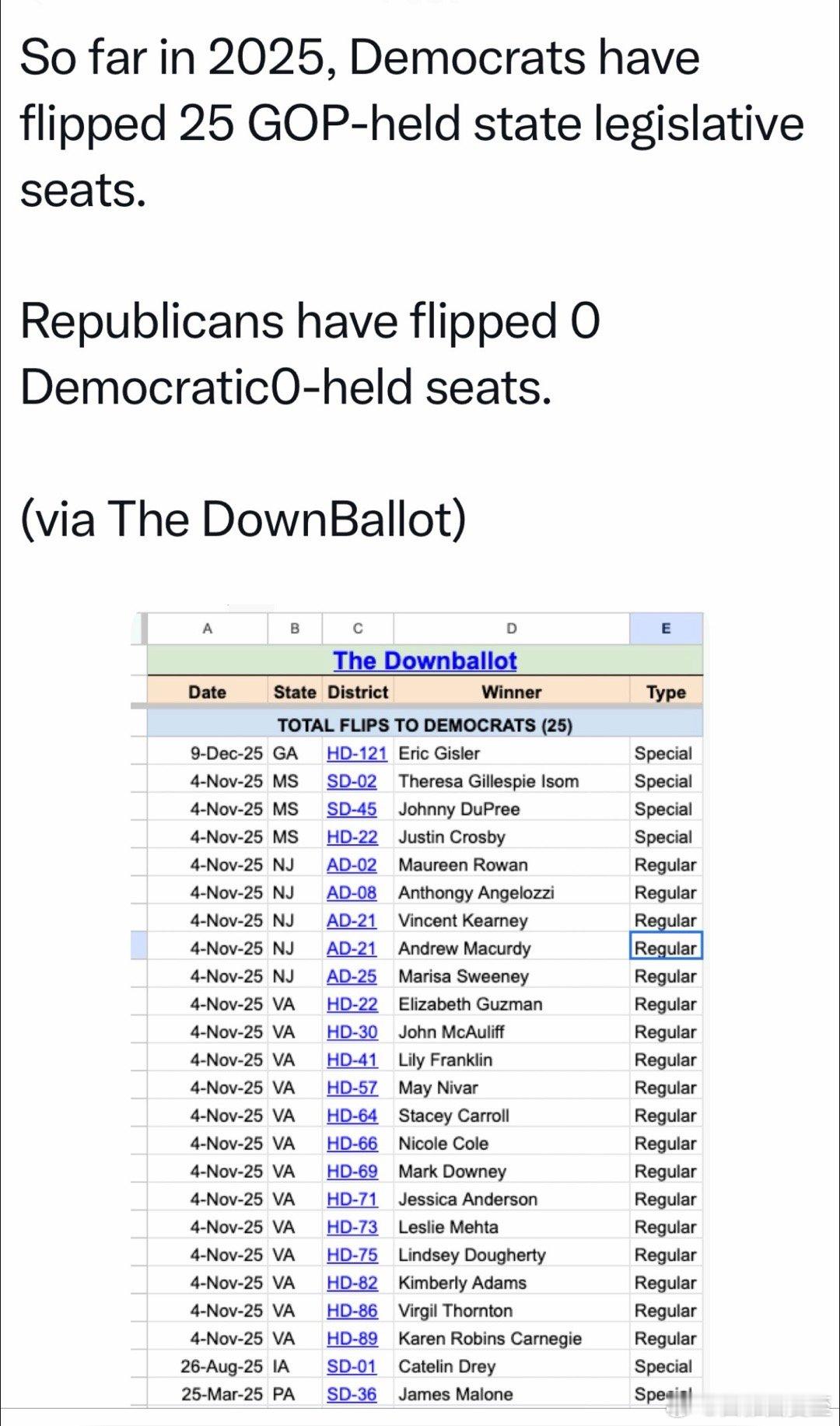Click the selected Regular cell for Andrew Macurdy
The width and height of the screenshot is (840, 1426).
pos(666,948)
